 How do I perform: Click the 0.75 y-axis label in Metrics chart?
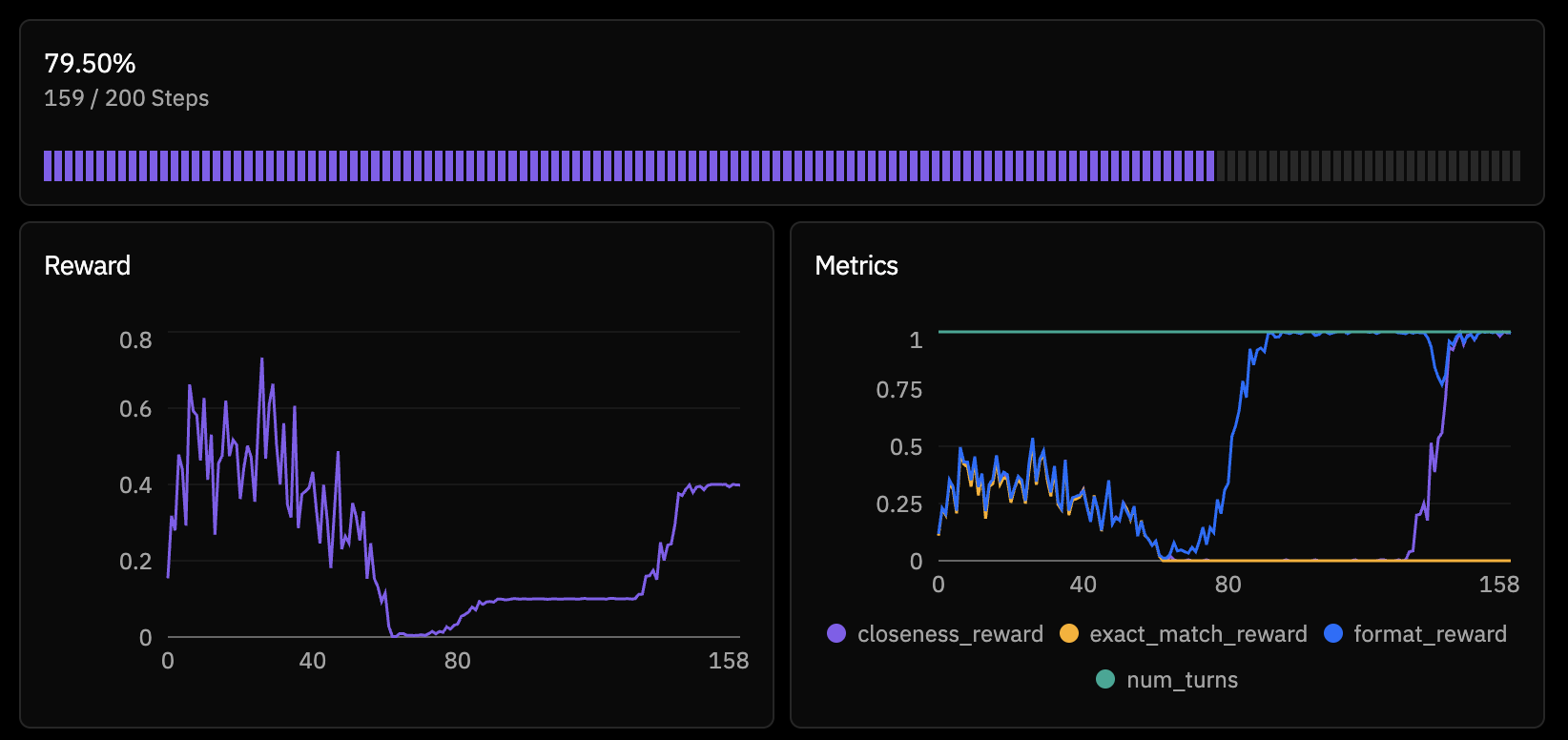898,390
